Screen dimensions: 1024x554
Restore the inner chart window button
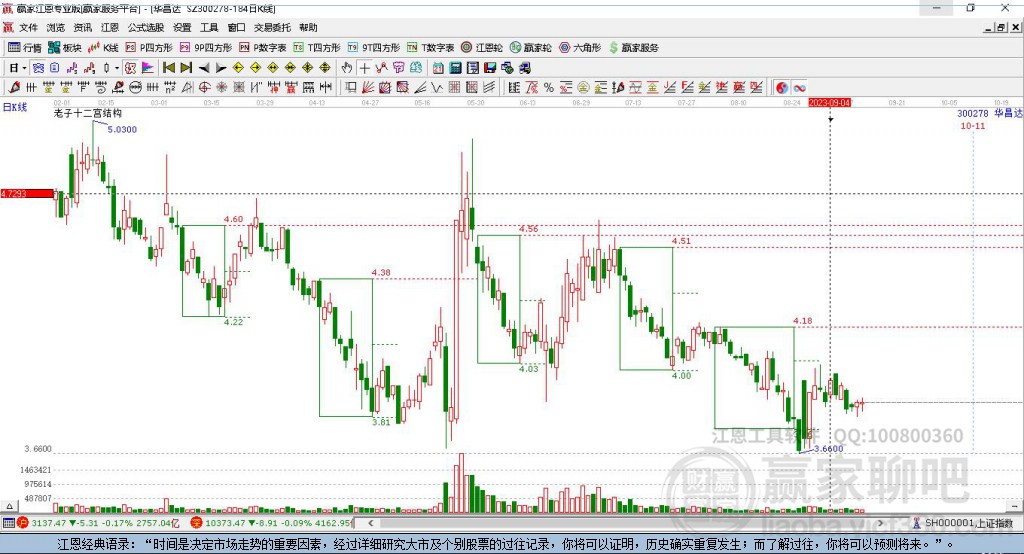pos(1001,27)
